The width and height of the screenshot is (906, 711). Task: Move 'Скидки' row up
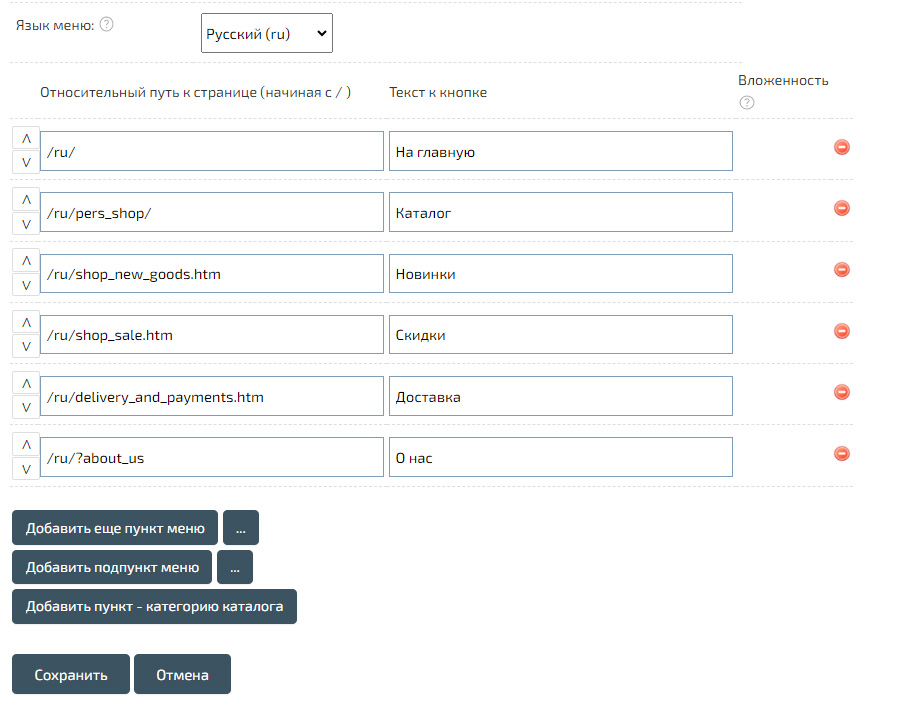(26, 323)
